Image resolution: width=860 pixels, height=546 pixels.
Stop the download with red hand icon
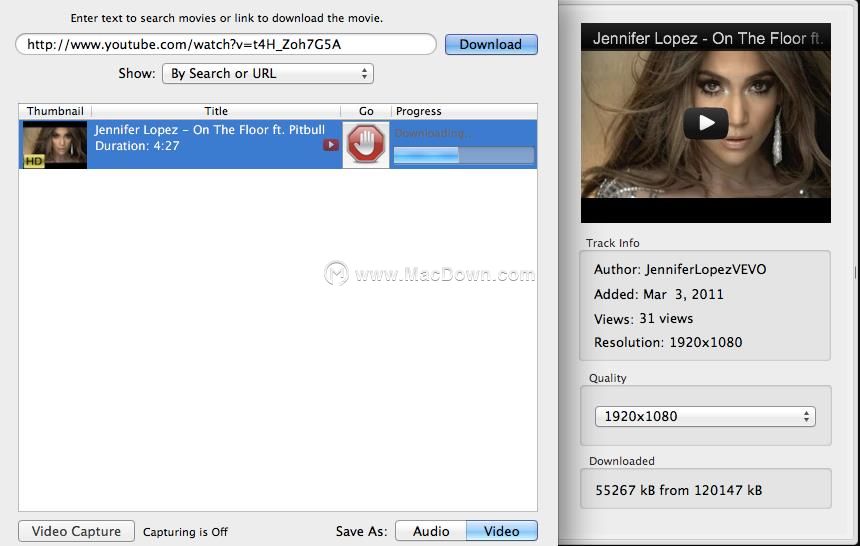(x=366, y=144)
